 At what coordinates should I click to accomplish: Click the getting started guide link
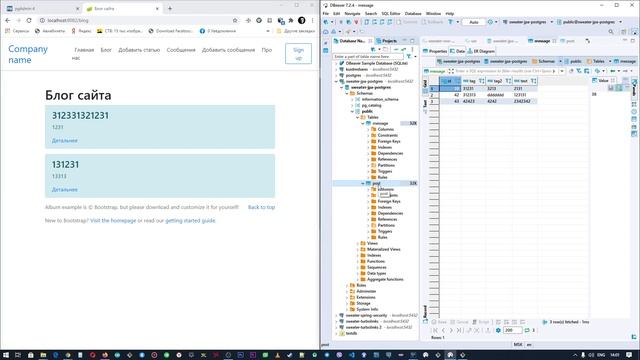click(x=190, y=220)
